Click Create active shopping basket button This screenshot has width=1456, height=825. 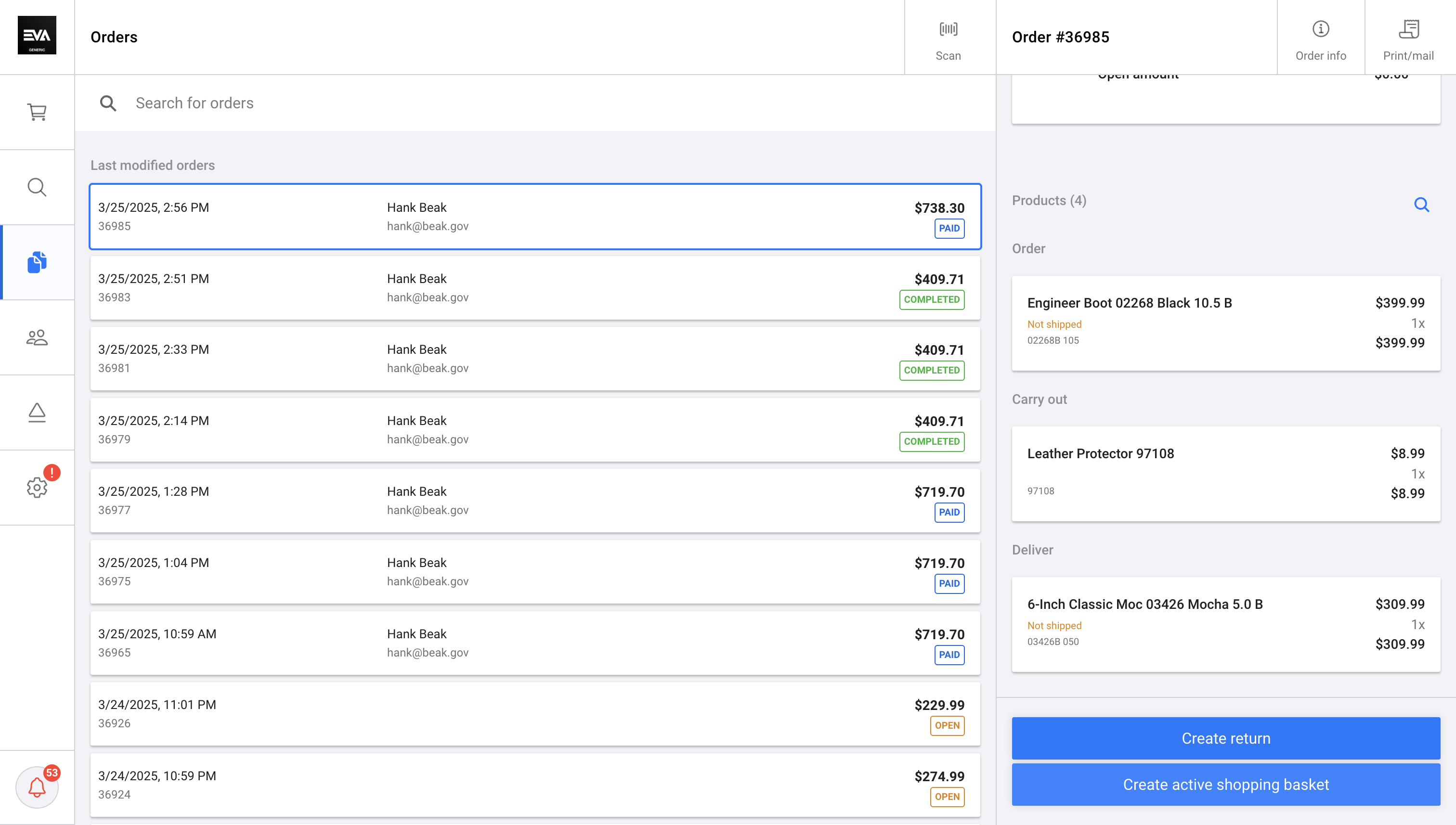point(1225,785)
